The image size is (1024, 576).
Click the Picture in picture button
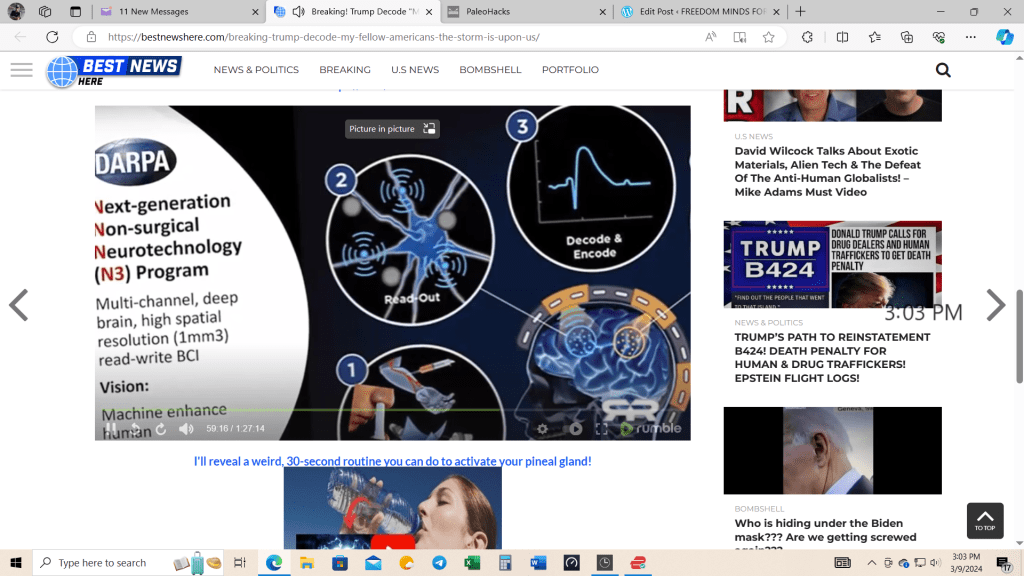[392, 129]
